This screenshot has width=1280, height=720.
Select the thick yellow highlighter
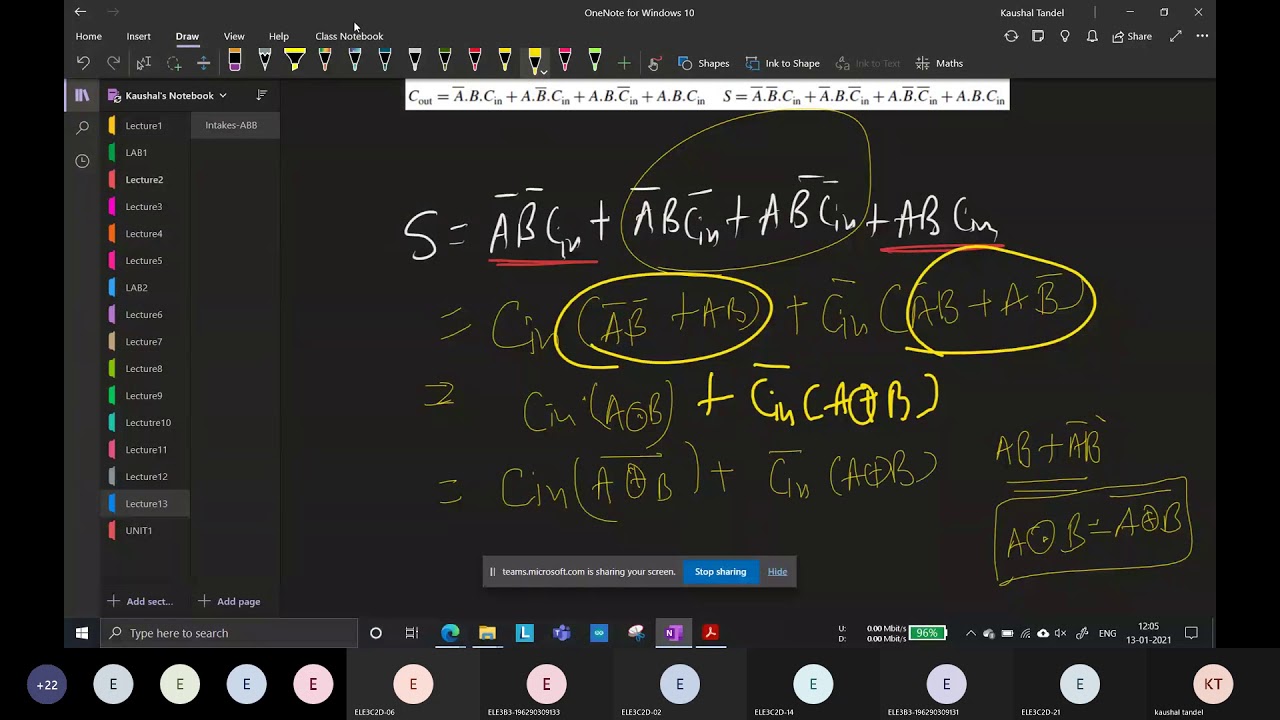[x=294, y=62]
